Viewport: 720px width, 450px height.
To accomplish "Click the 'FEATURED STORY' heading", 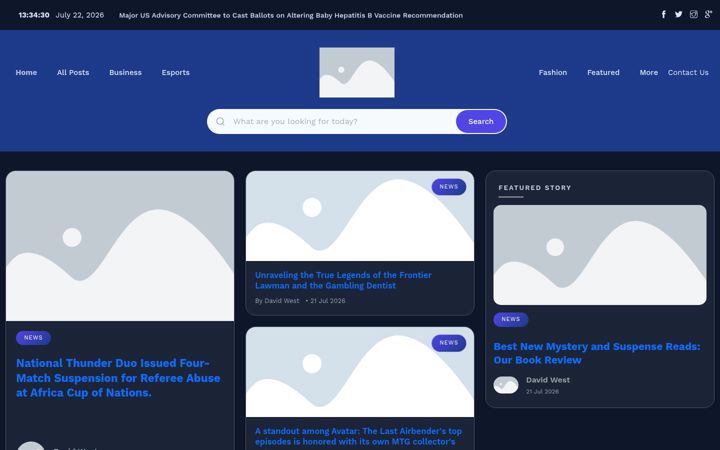I will (535, 188).
